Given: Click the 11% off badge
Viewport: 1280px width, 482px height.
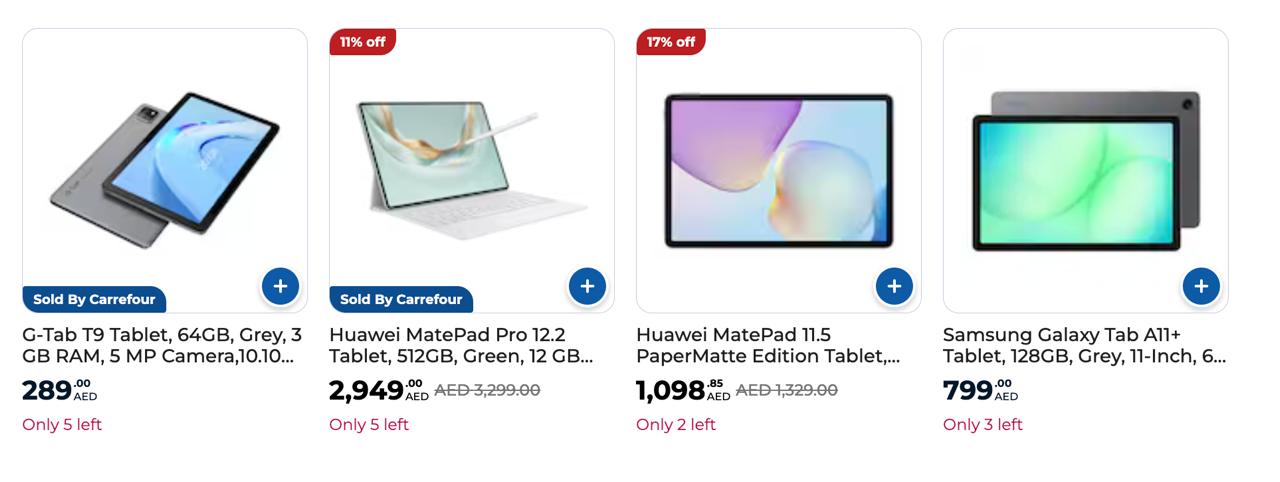Looking at the screenshot, I should pyautogui.click(x=362, y=42).
